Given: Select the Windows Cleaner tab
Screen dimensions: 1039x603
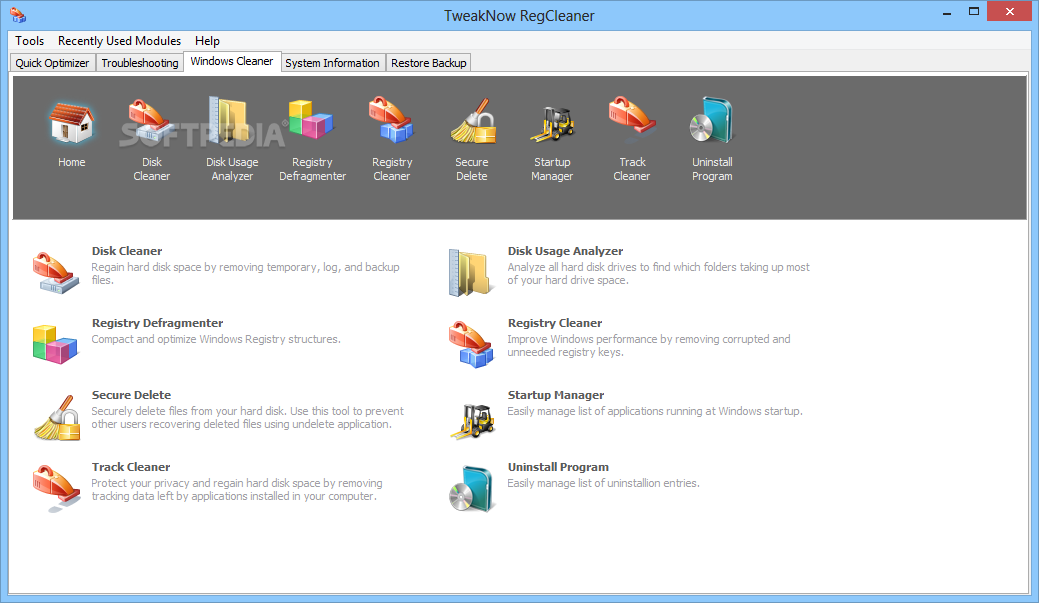Looking at the screenshot, I should (232, 61).
